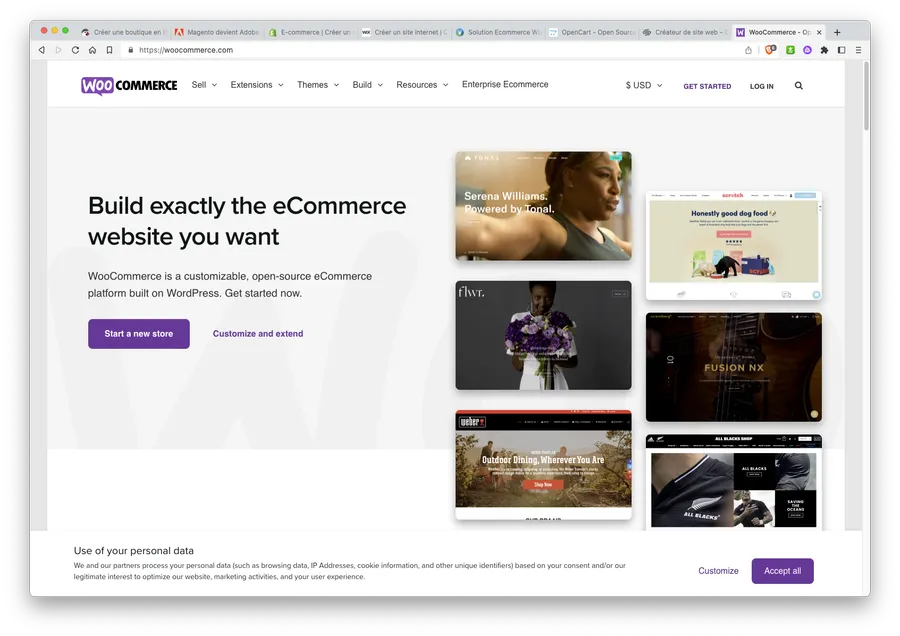The height and width of the screenshot is (636, 900).
Task: Click the green extension icon in toolbar
Action: (x=790, y=50)
